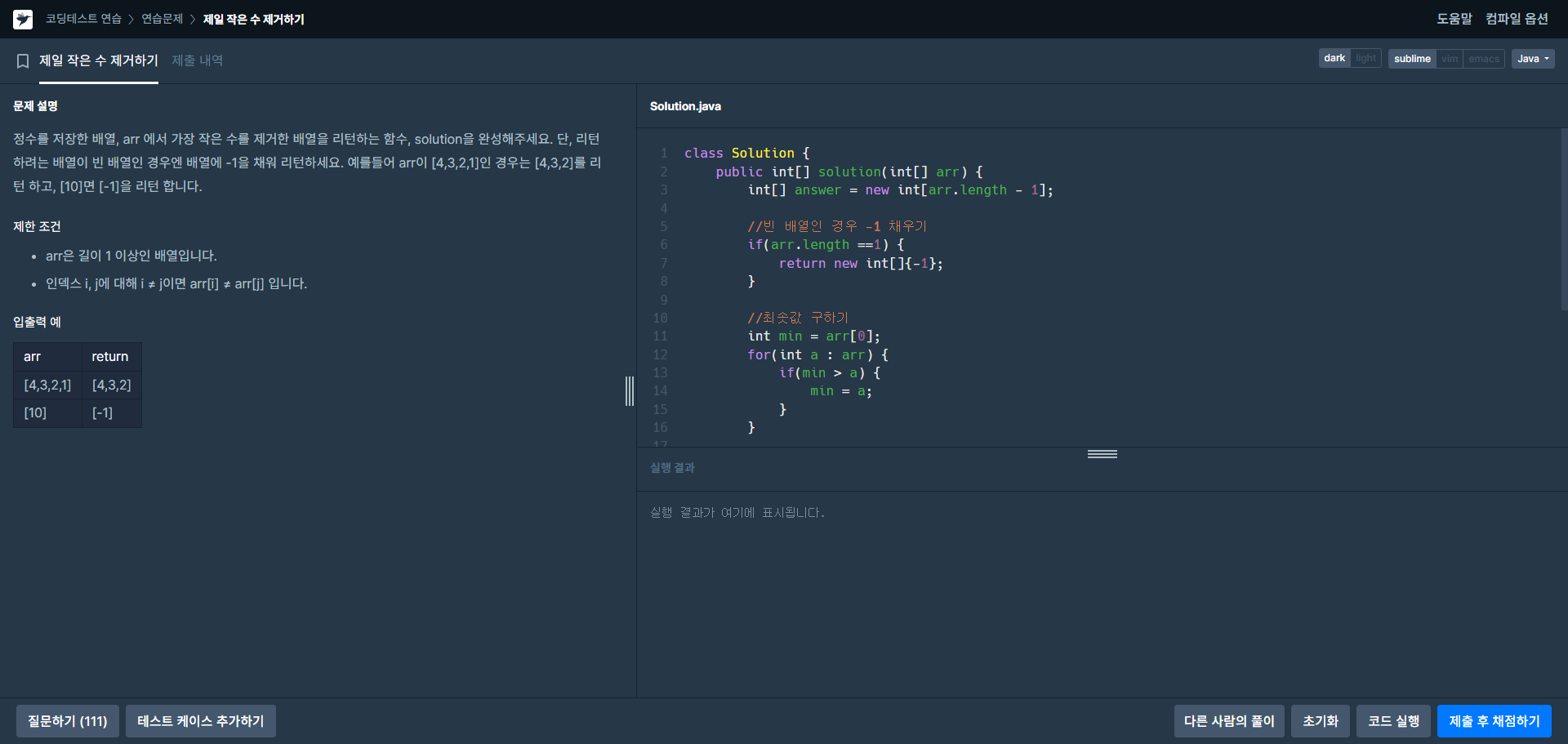
Task: Click the 'arr' table header
Action: 47,357
